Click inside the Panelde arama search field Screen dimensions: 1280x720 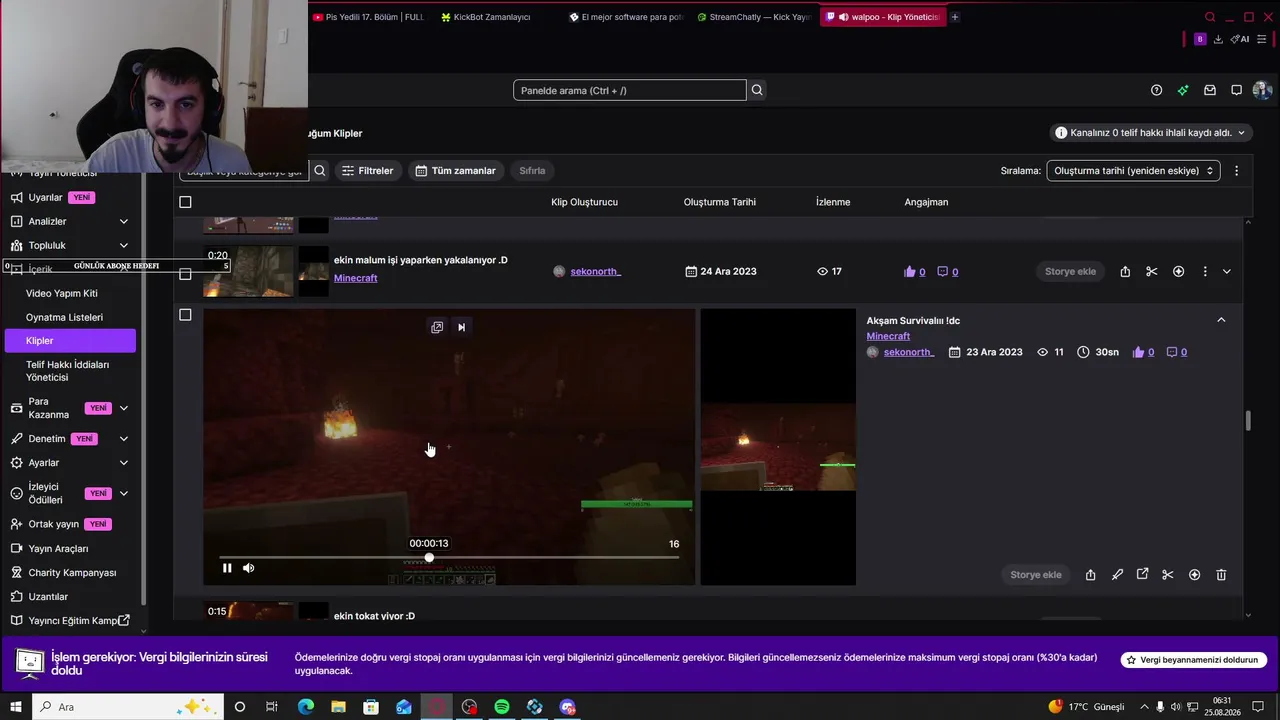click(x=630, y=90)
